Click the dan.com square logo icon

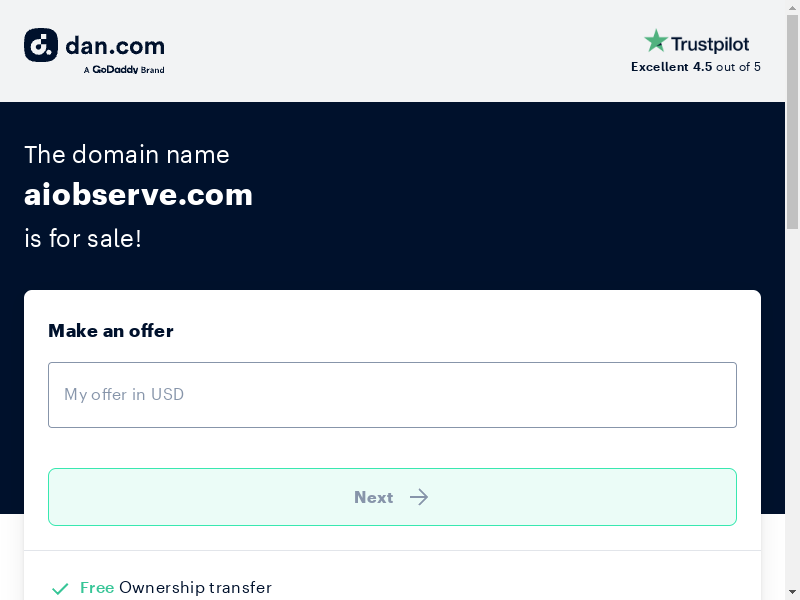(x=41, y=45)
